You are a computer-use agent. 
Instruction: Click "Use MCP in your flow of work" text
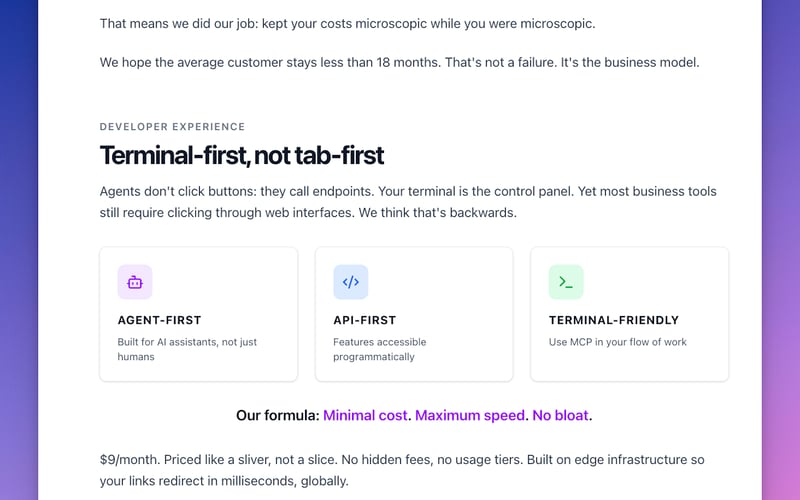pos(617,342)
